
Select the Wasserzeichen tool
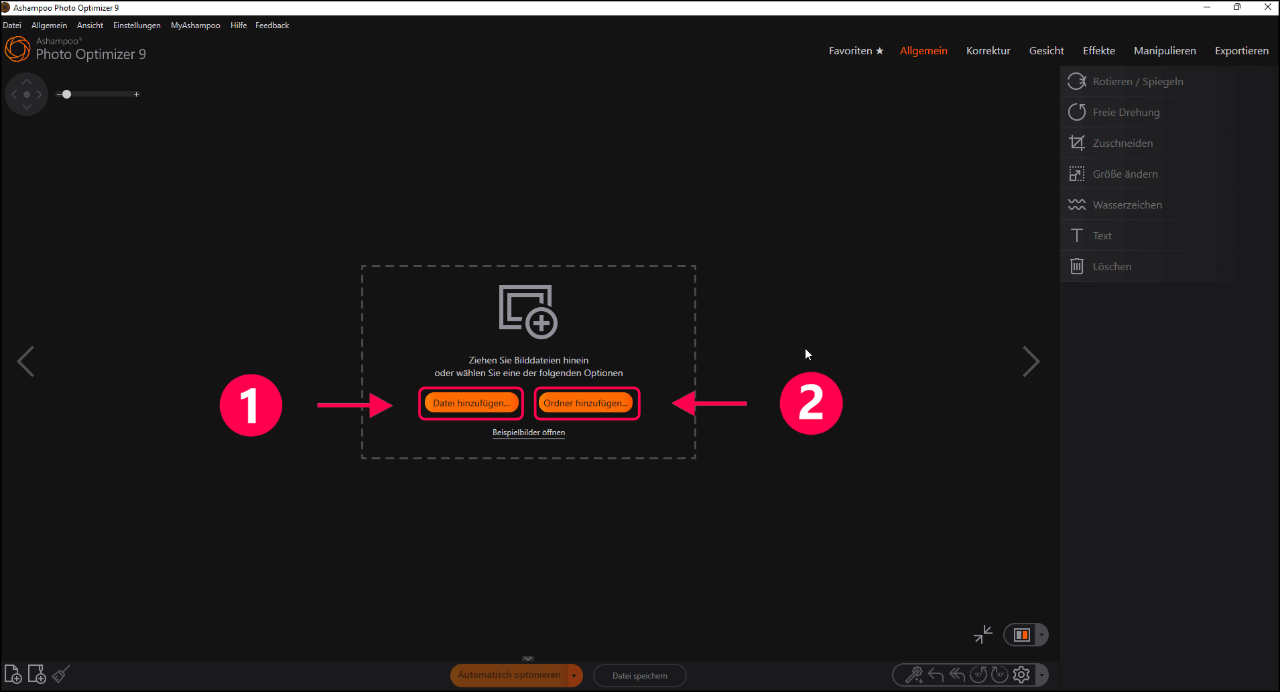(x=1160, y=206)
